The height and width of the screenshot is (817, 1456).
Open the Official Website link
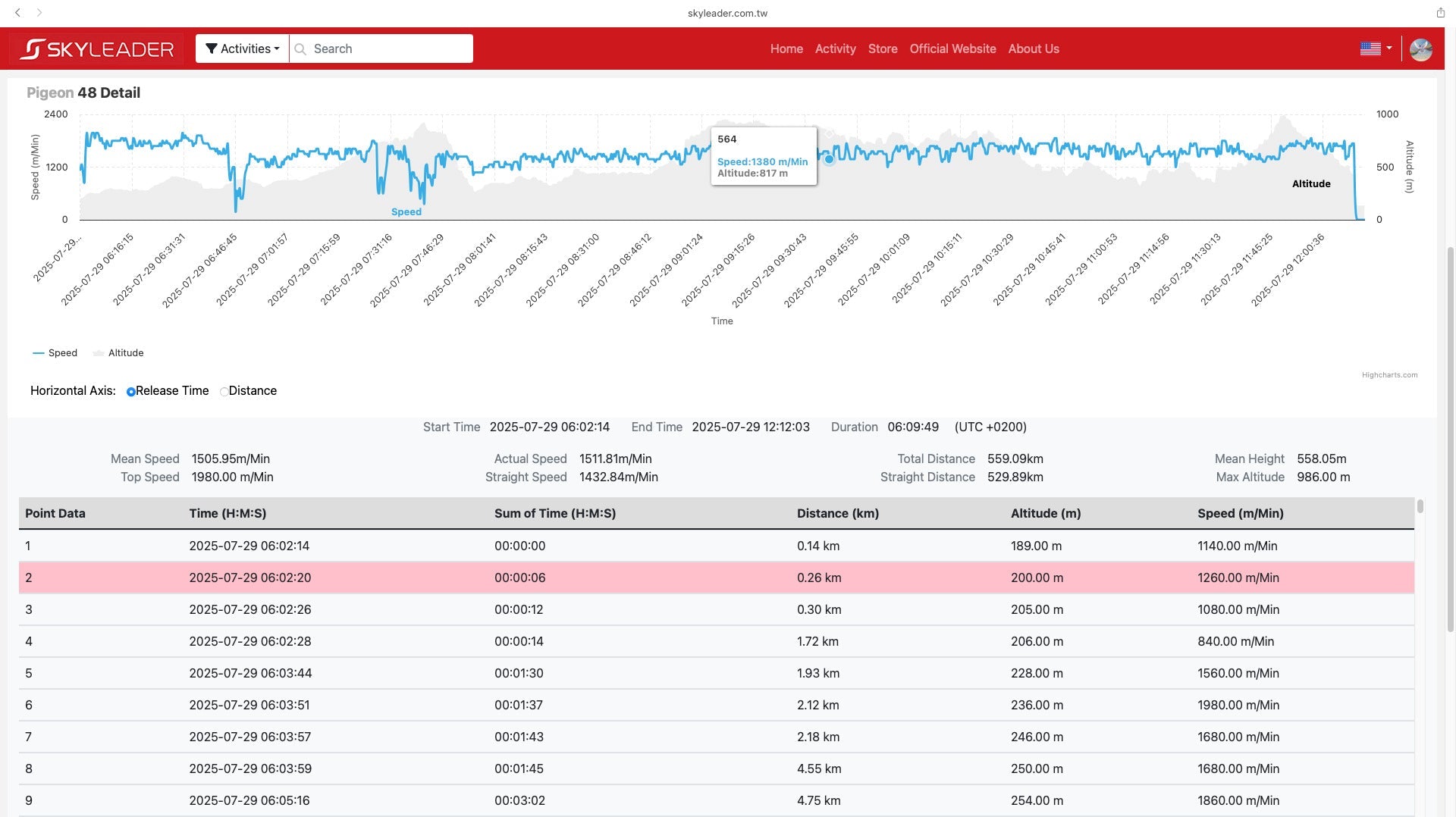click(x=952, y=49)
